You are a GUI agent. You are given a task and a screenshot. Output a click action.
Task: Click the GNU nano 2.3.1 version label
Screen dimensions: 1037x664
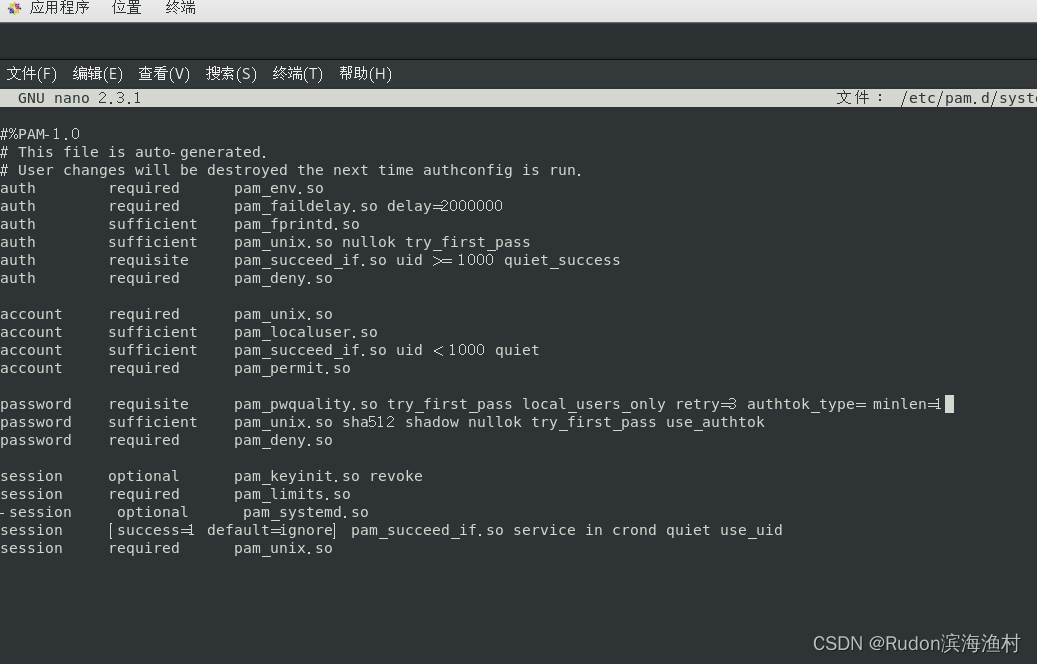click(x=78, y=98)
